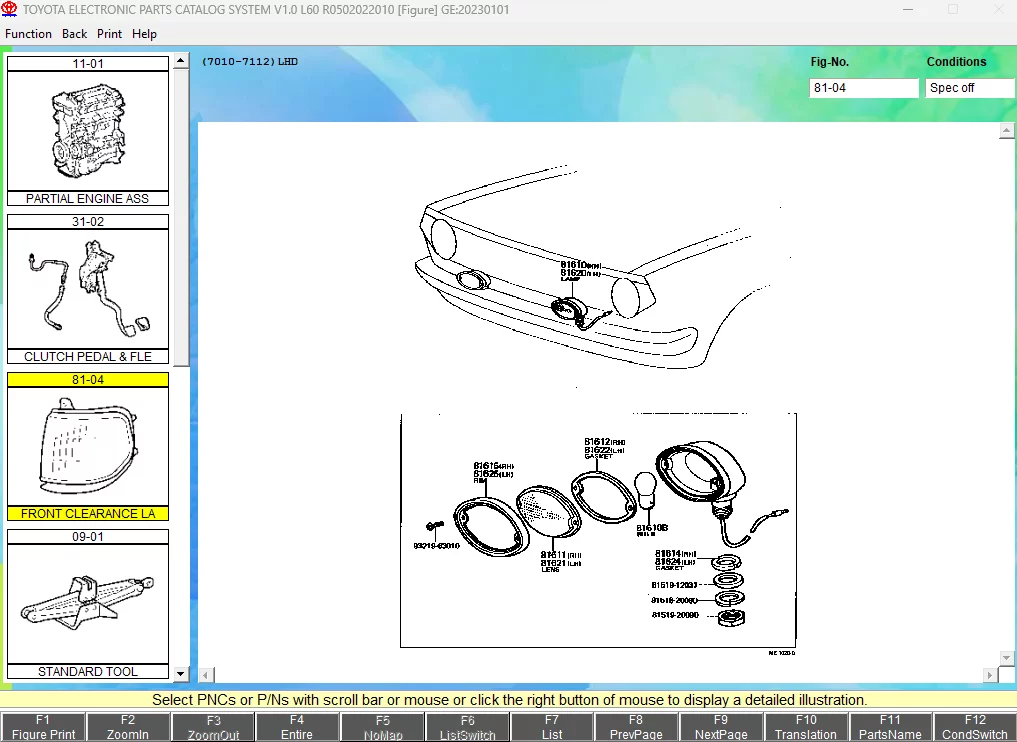
Task: Click the diagram's scroll right arrow
Action: pos(991,676)
